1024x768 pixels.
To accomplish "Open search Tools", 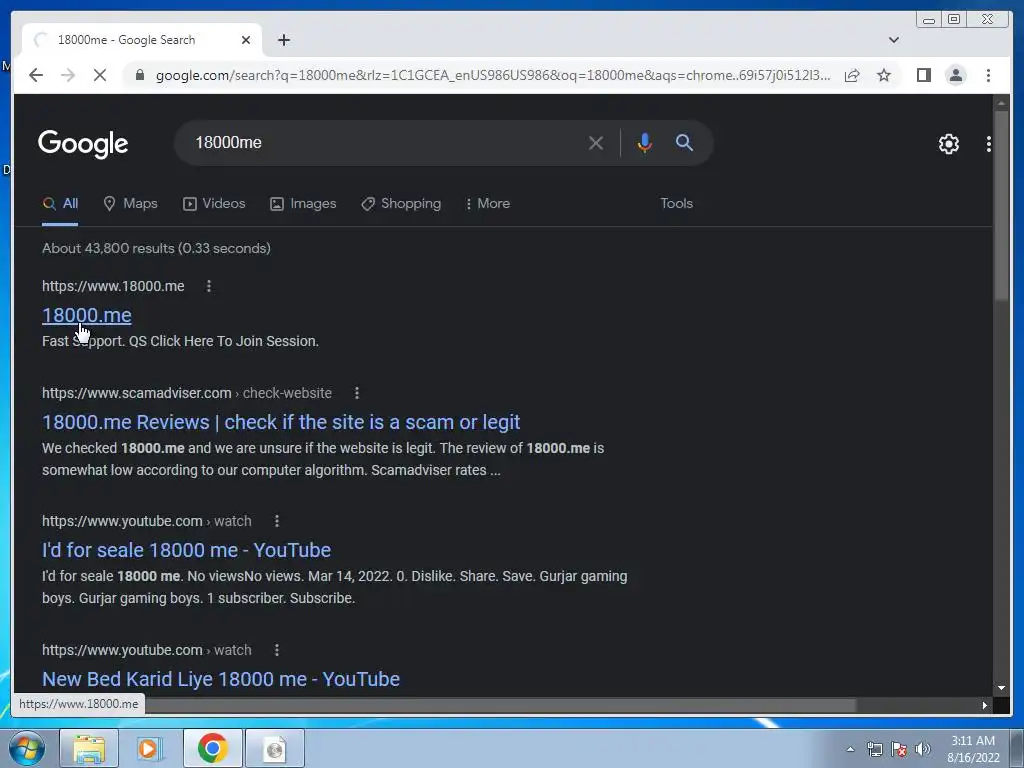I will [x=676, y=203].
